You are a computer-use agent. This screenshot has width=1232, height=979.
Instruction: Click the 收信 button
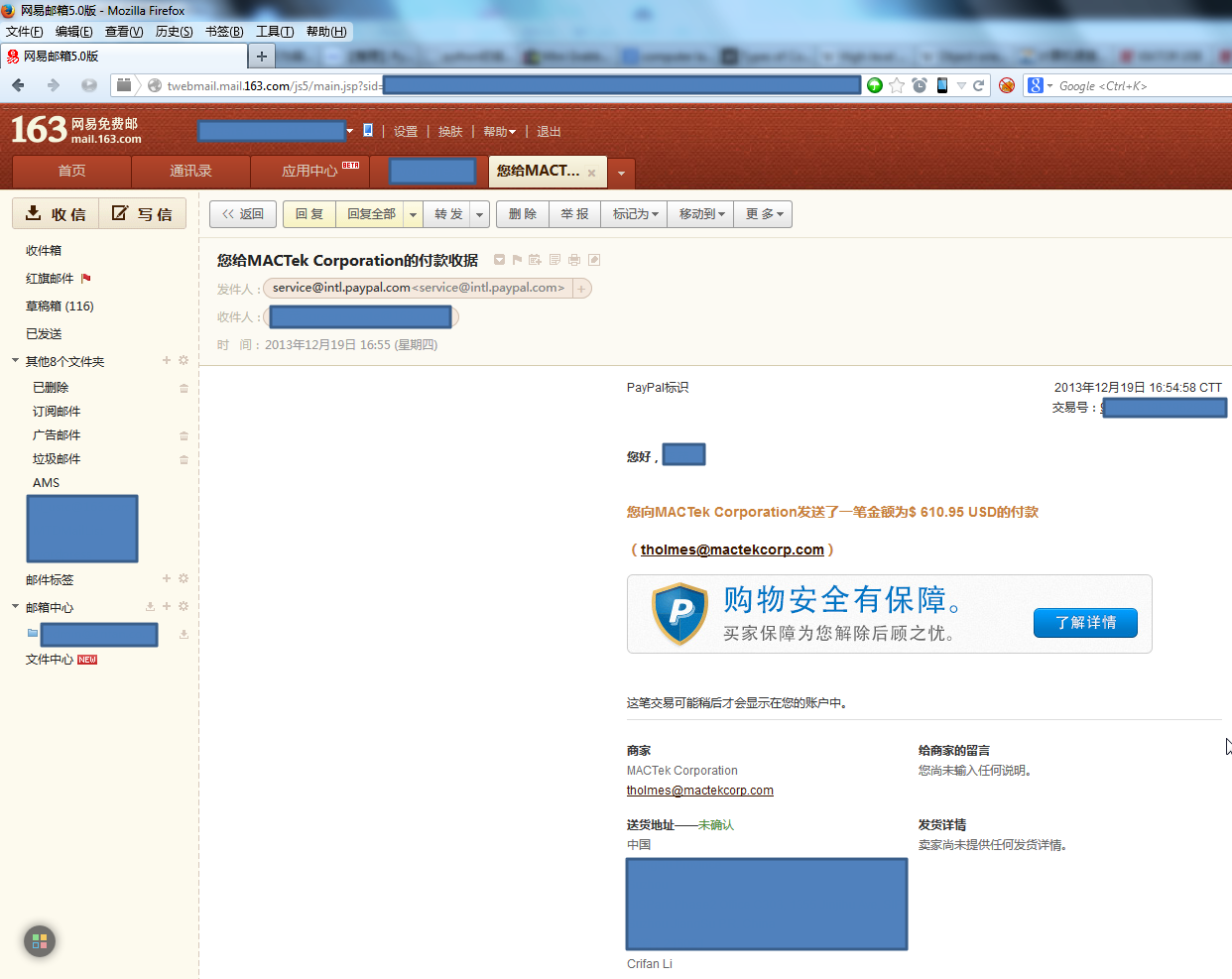click(56, 213)
